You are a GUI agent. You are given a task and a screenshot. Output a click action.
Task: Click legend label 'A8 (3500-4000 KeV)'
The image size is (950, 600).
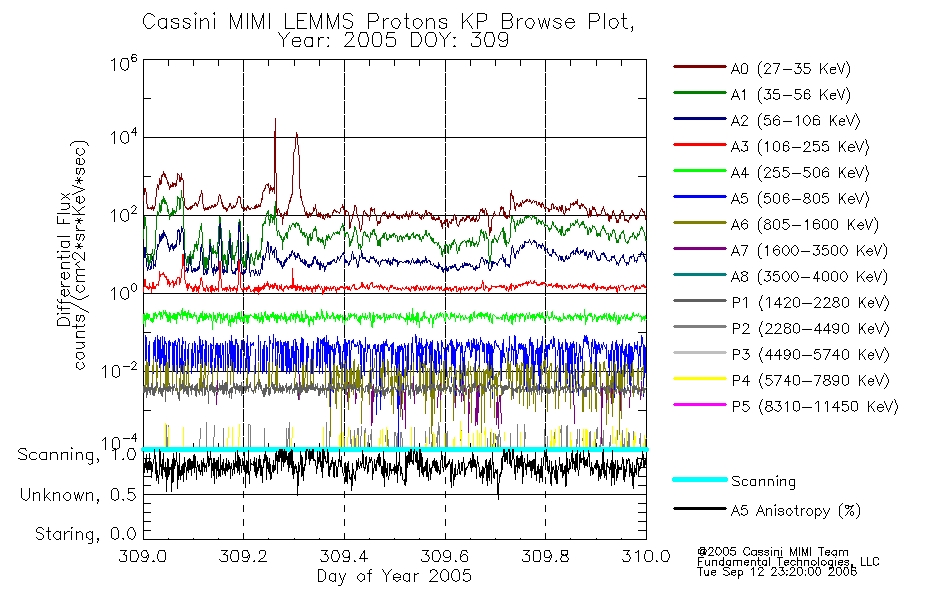809,277
